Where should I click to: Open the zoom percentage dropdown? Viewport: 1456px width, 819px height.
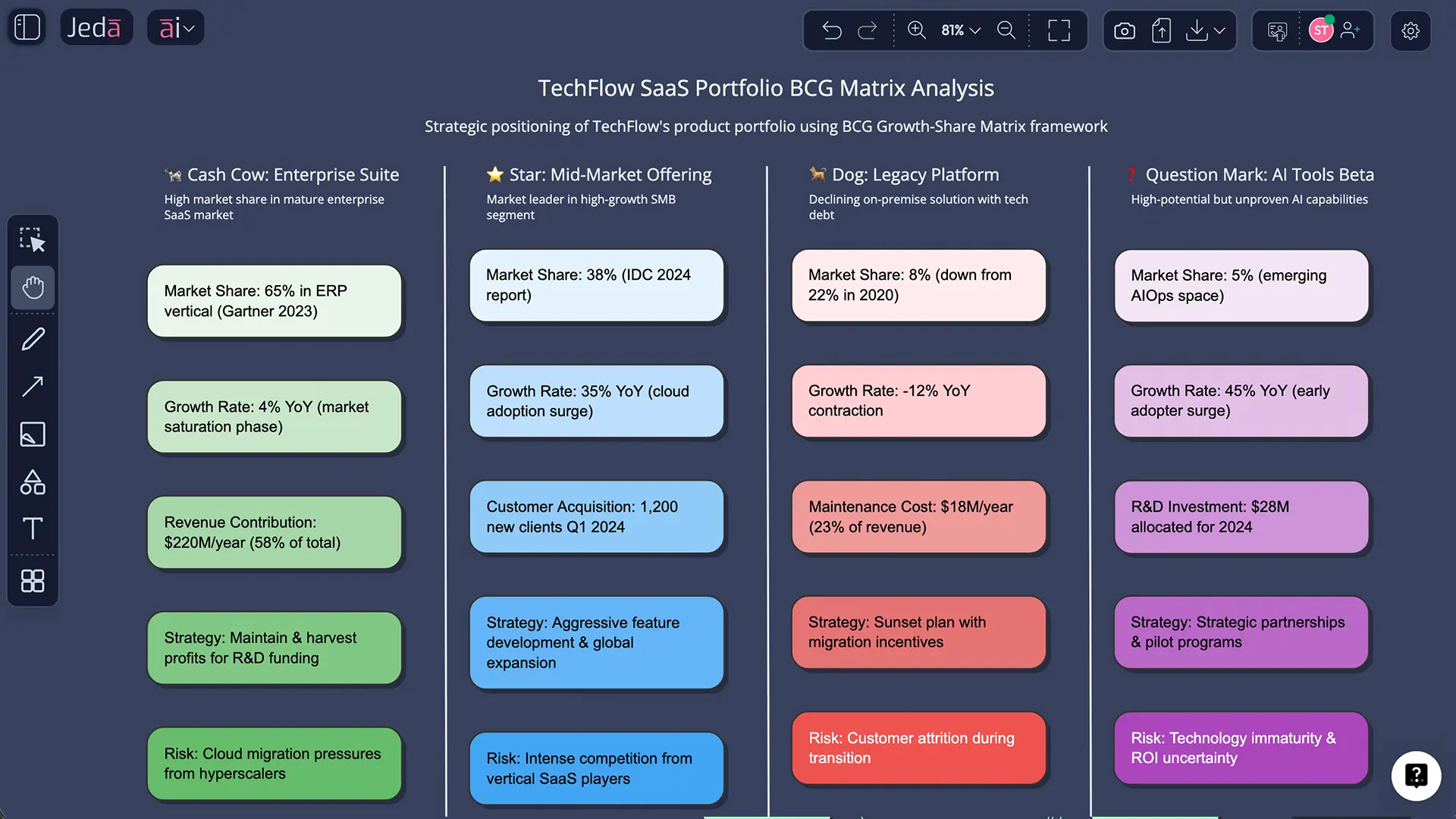(x=959, y=30)
